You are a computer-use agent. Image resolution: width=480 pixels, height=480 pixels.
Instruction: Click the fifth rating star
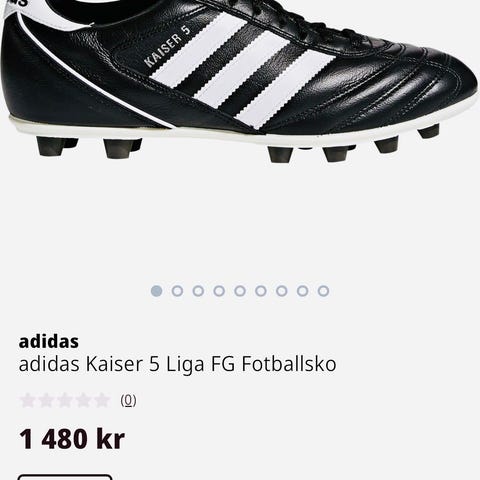(102, 400)
